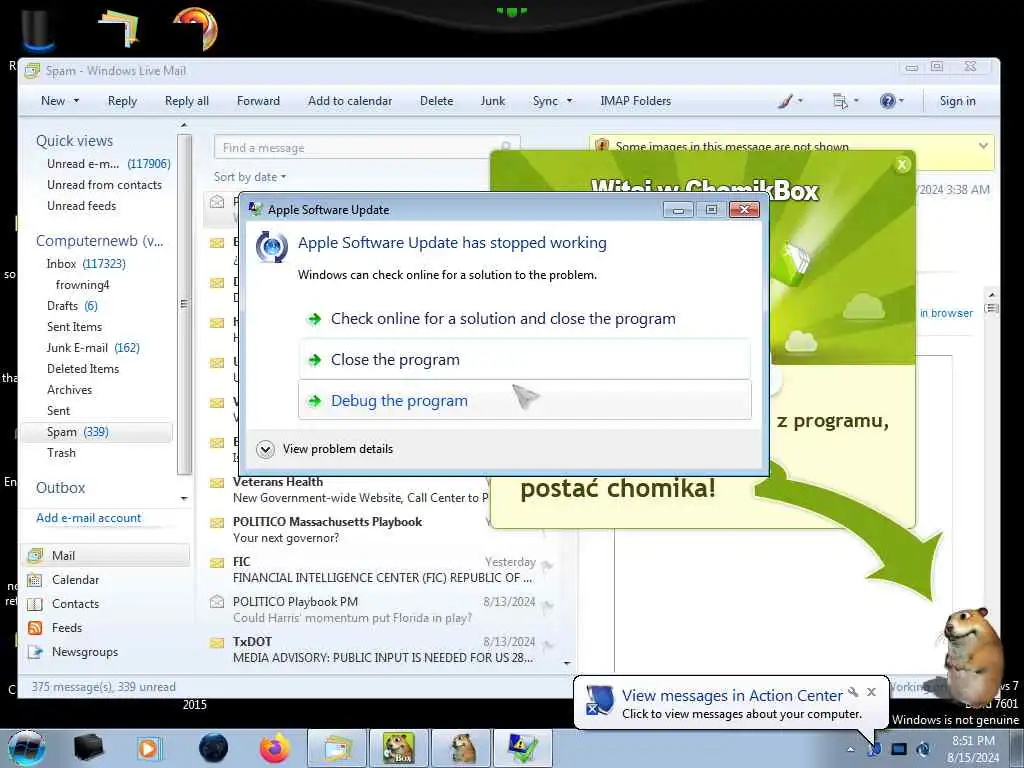Click the envelope icon beside TxDOT message
This screenshot has width=1024, height=768.
pos(217,643)
